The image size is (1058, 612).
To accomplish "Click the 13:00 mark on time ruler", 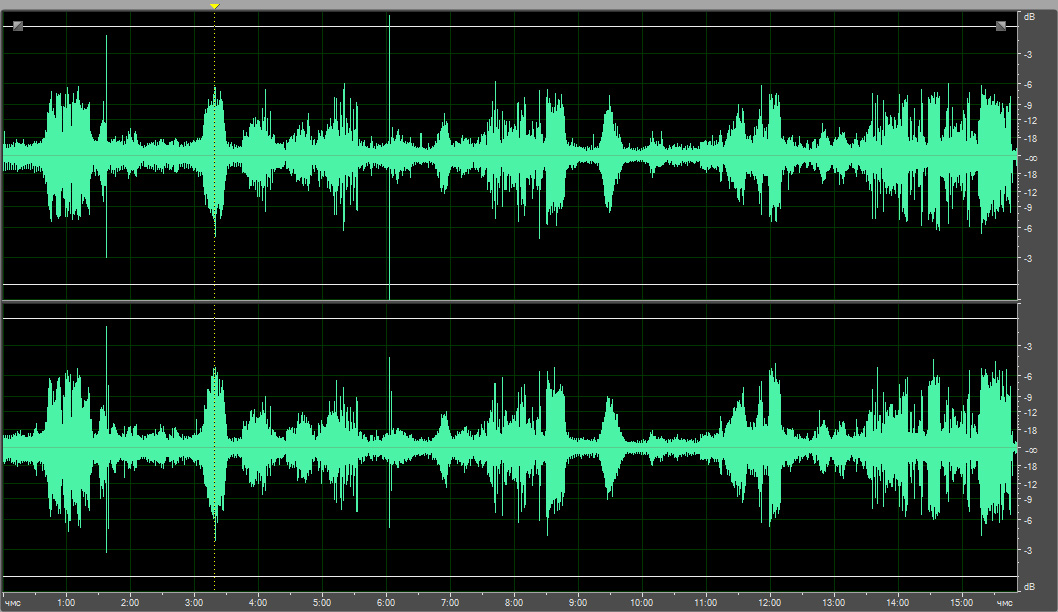I will pos(834,603).
